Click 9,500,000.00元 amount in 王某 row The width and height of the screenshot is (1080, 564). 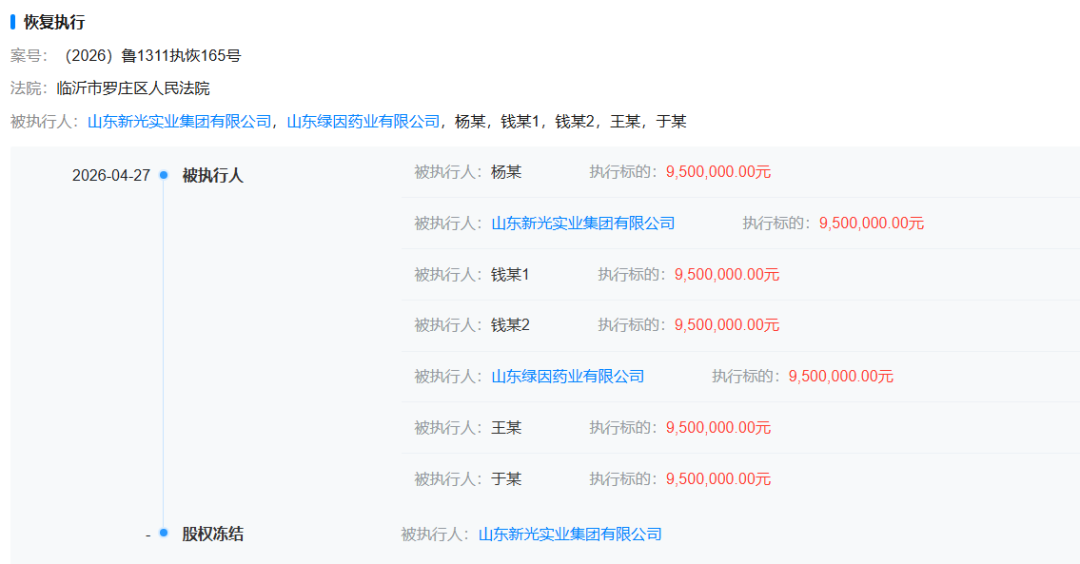pos(718,428)
